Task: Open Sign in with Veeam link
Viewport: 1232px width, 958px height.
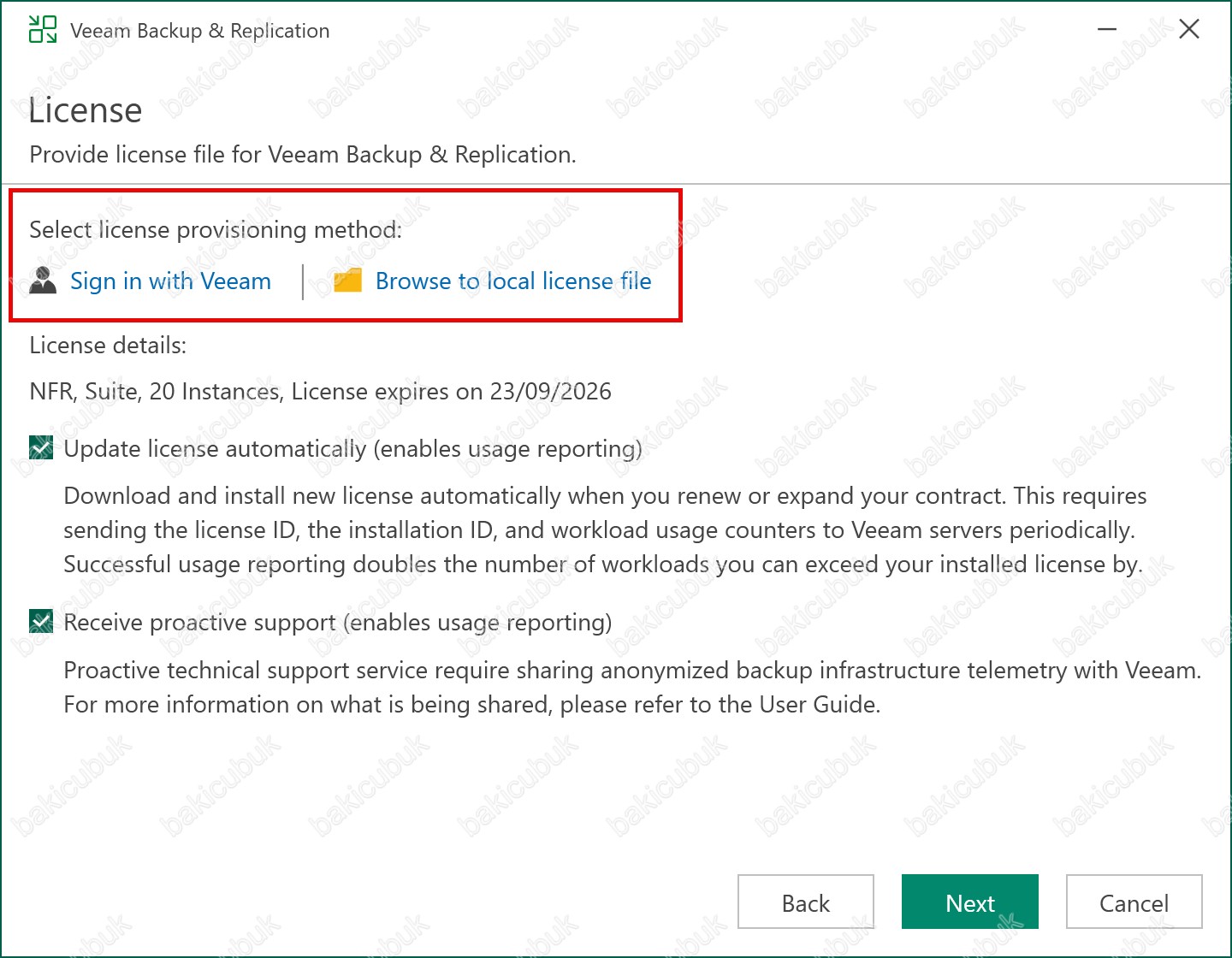Action: (x=170, y=281)
